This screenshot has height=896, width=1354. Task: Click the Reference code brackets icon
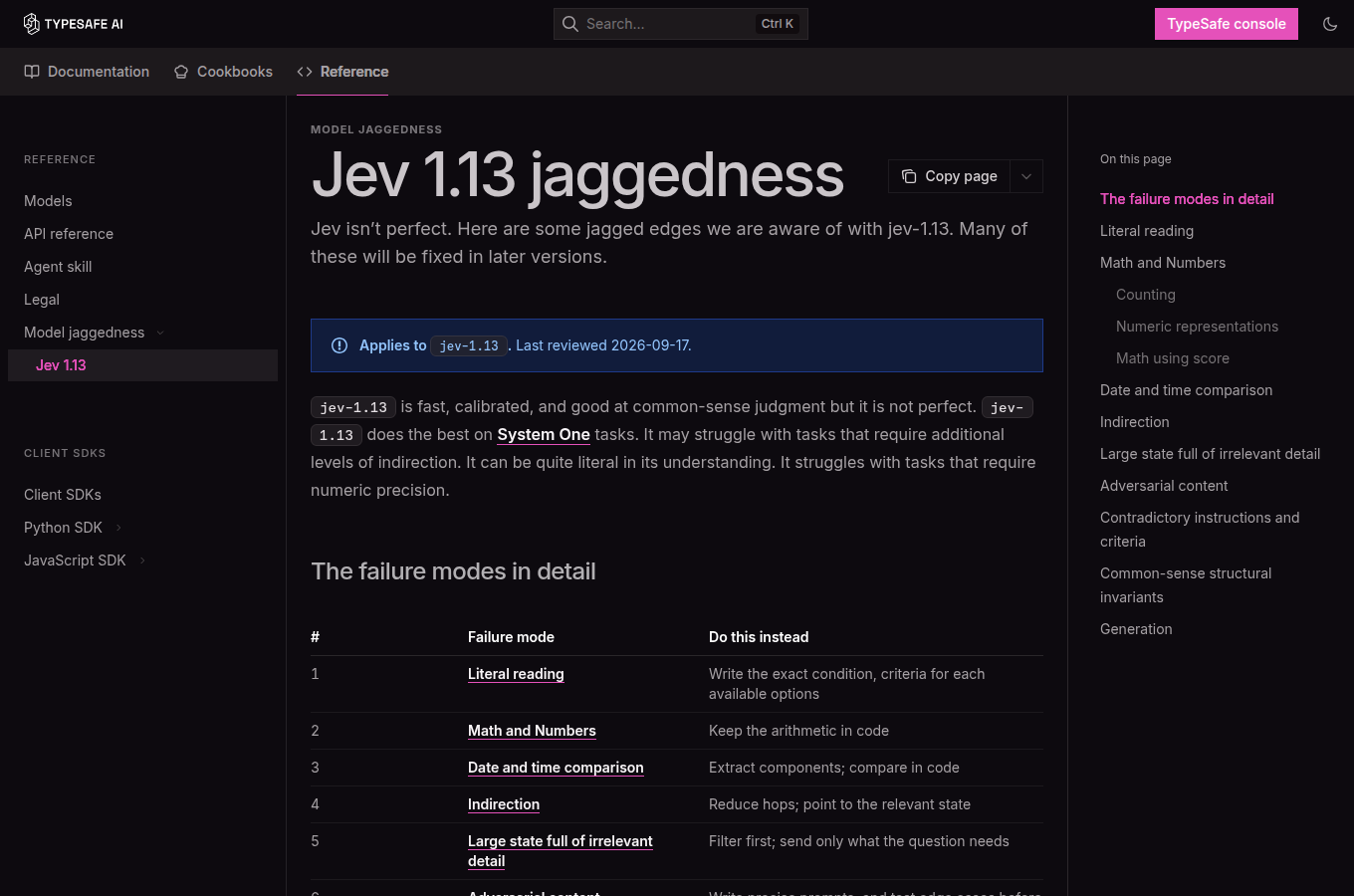pos(305,72)
